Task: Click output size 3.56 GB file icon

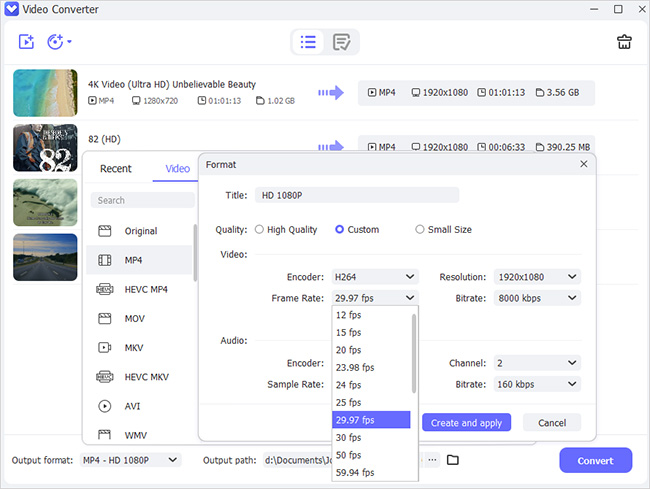Action: pos(540,92)
